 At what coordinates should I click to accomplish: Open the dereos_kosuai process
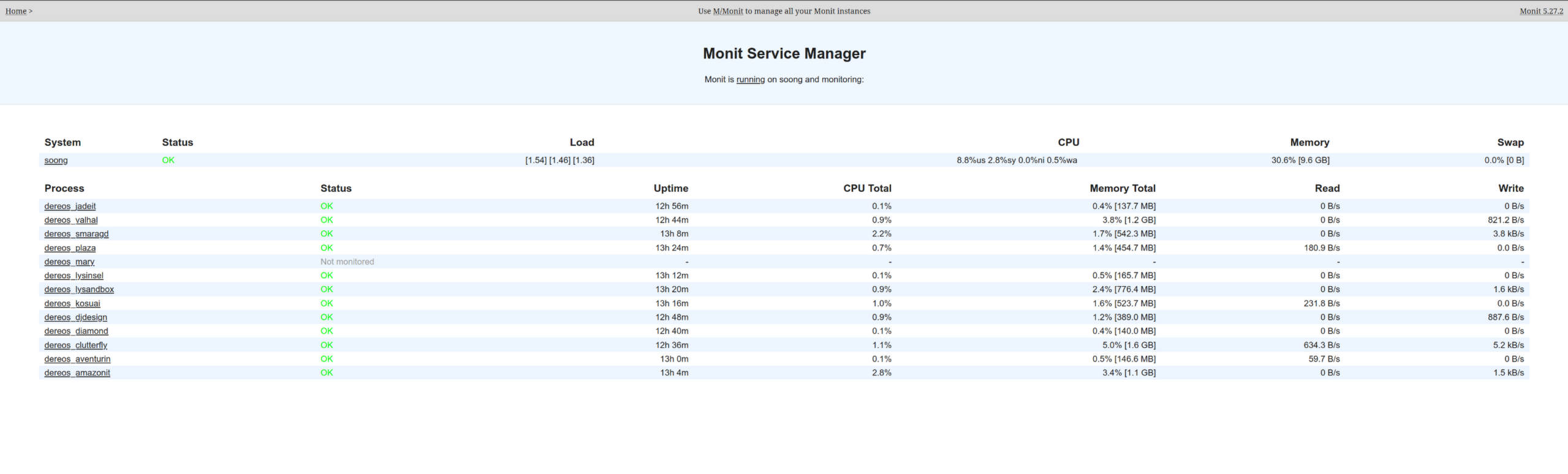coord(72,303)
